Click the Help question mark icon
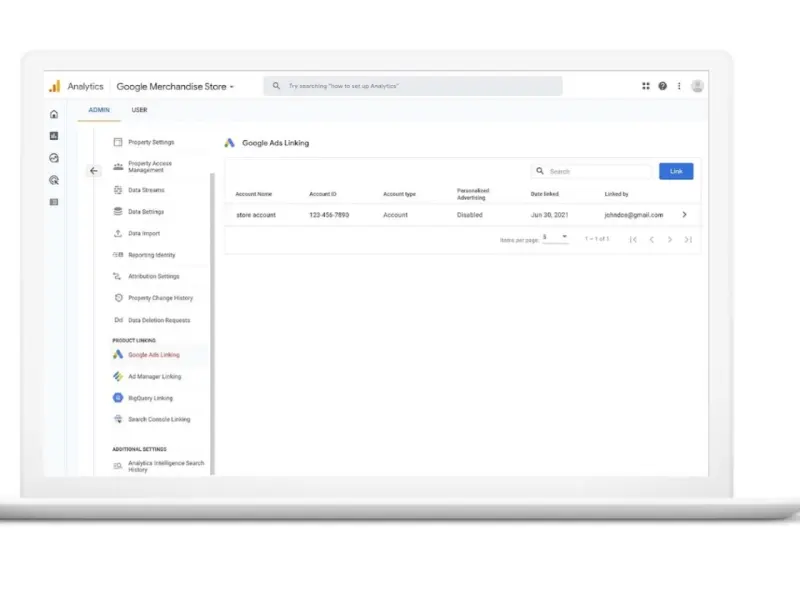This screenshot has height=600, width=800. (x=662, y=87)
